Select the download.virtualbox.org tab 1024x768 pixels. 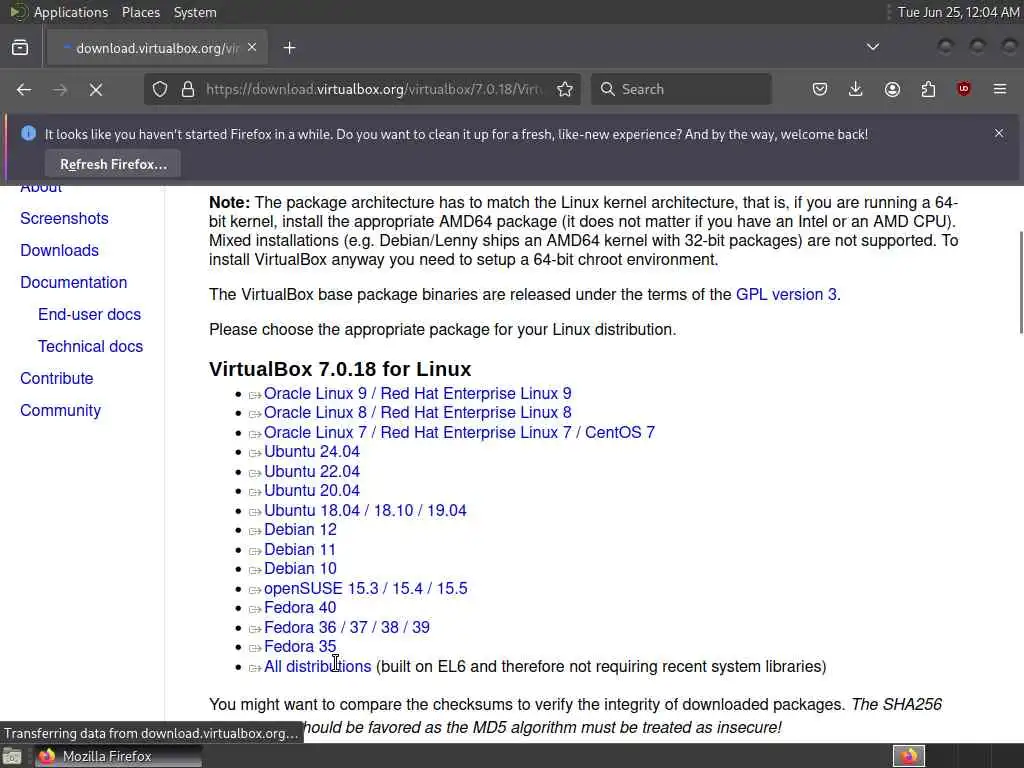pyautogui.click(x=157, y=48)
